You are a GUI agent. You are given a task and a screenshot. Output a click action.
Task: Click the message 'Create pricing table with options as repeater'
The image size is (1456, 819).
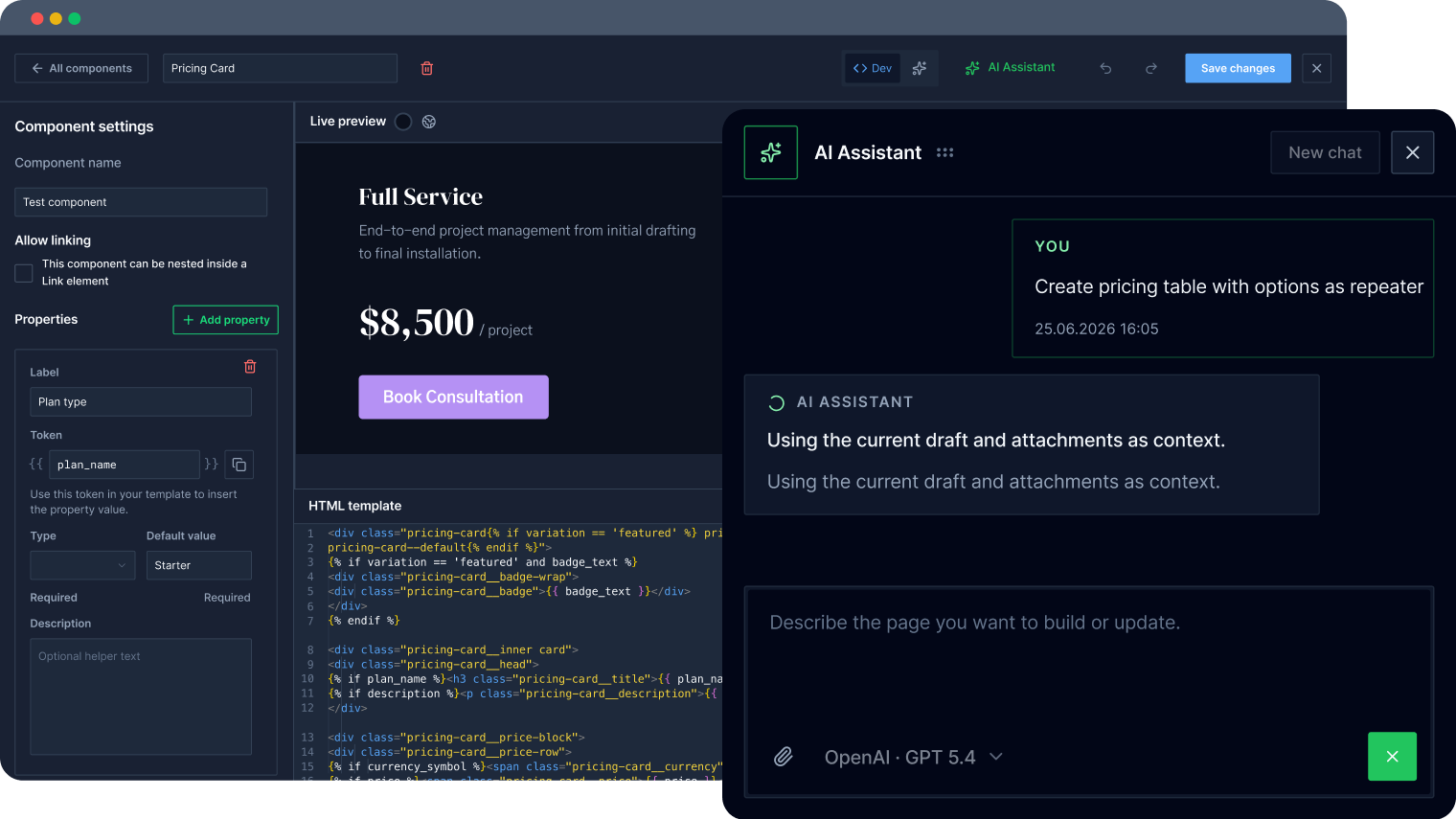(1229, 286)
